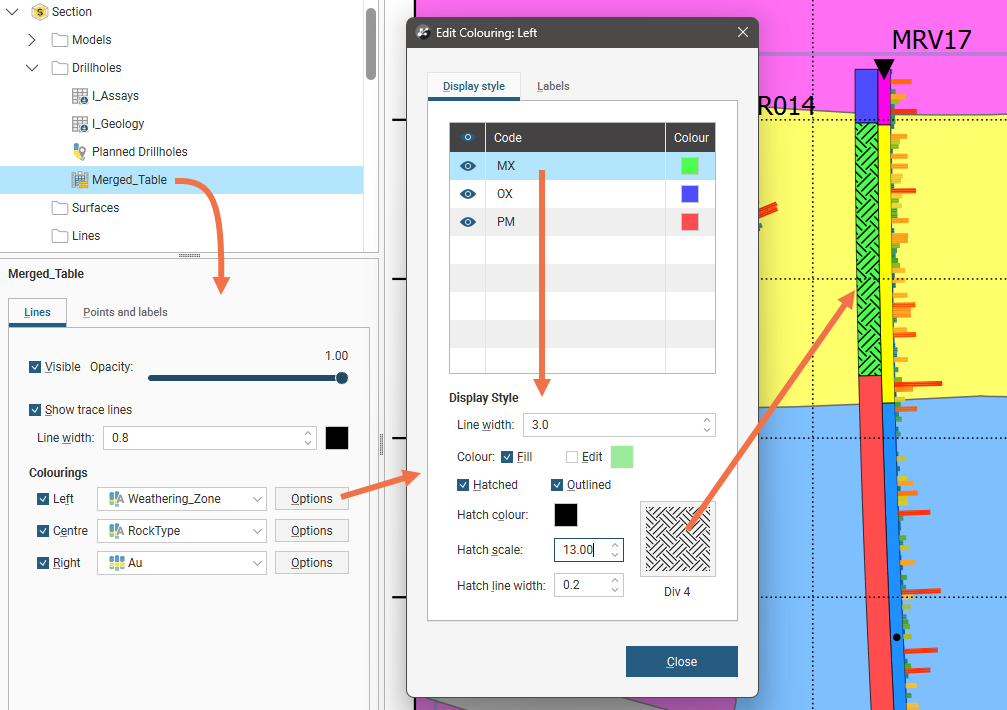Open the Points and labels tab
The height and width of the screenshot is (710, 1007).
pos(125,312)
